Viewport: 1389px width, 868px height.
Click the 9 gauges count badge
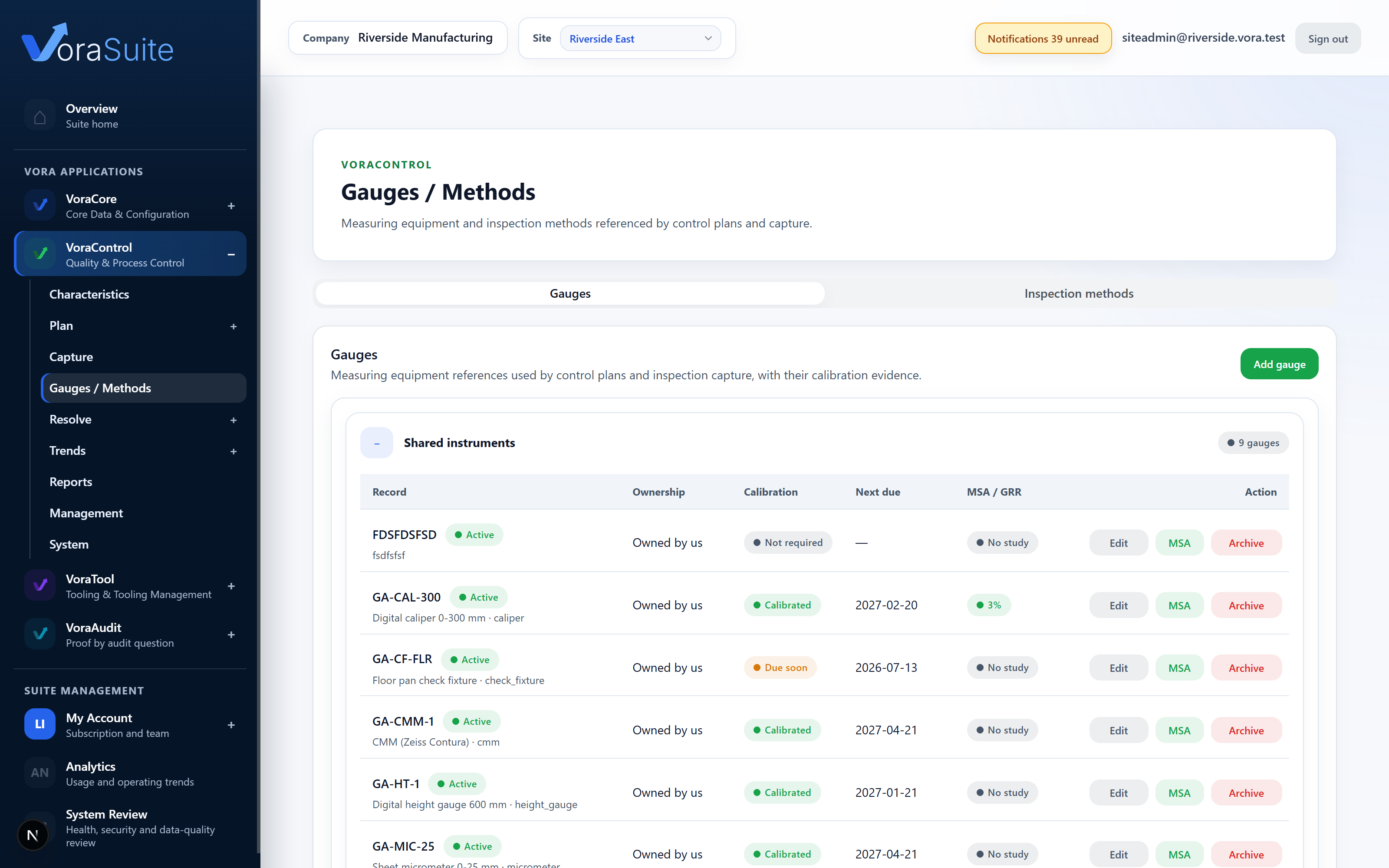coord(1253,443)
